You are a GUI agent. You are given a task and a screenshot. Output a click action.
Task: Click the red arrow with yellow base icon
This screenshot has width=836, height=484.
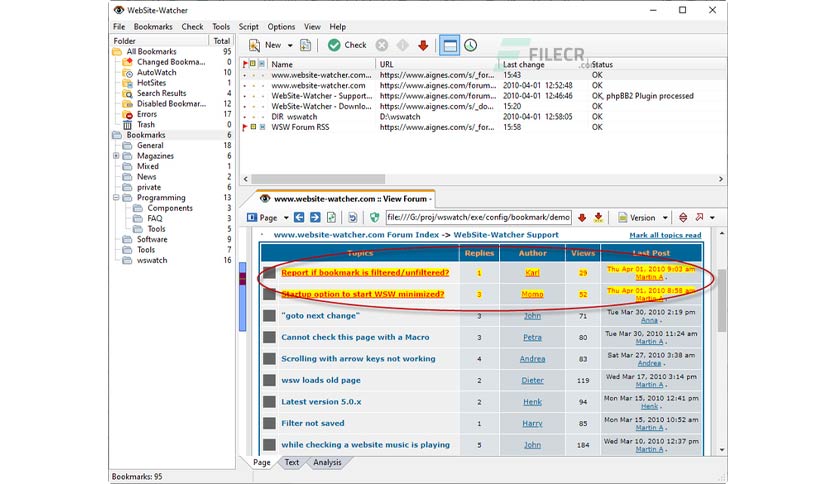pos(598,217)
